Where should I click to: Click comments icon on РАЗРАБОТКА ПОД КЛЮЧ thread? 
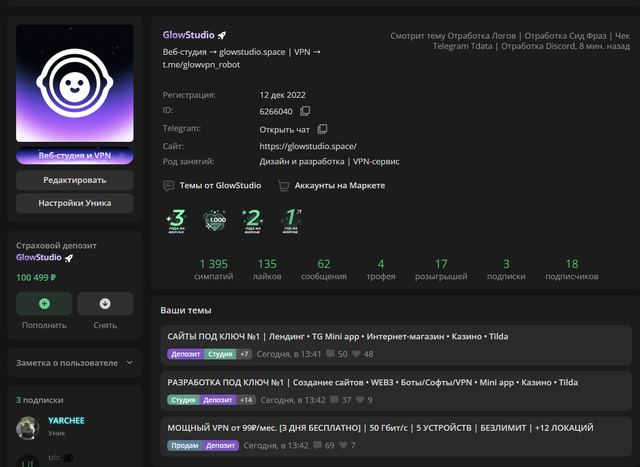[x=334, y=399]
